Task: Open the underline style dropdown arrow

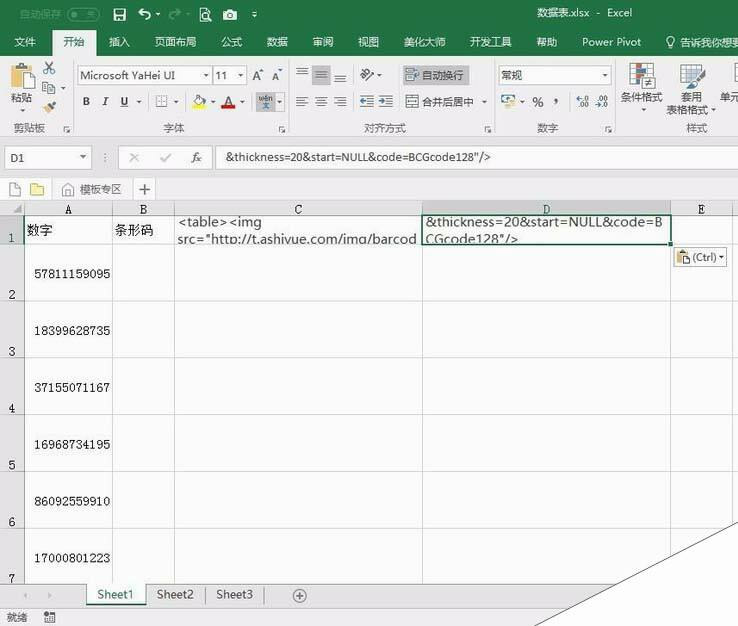Action: point(139,101)
